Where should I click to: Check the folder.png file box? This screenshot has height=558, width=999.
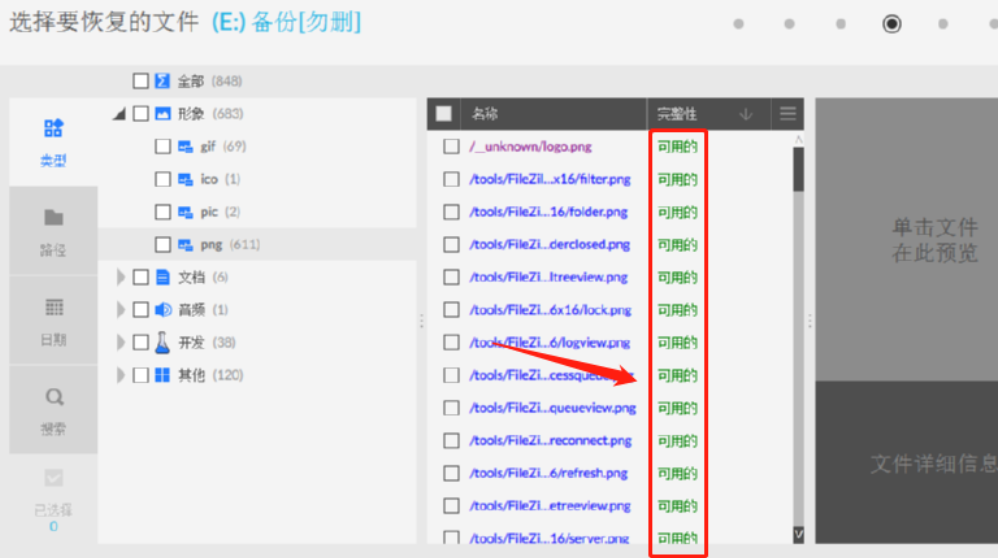point(451,211)
